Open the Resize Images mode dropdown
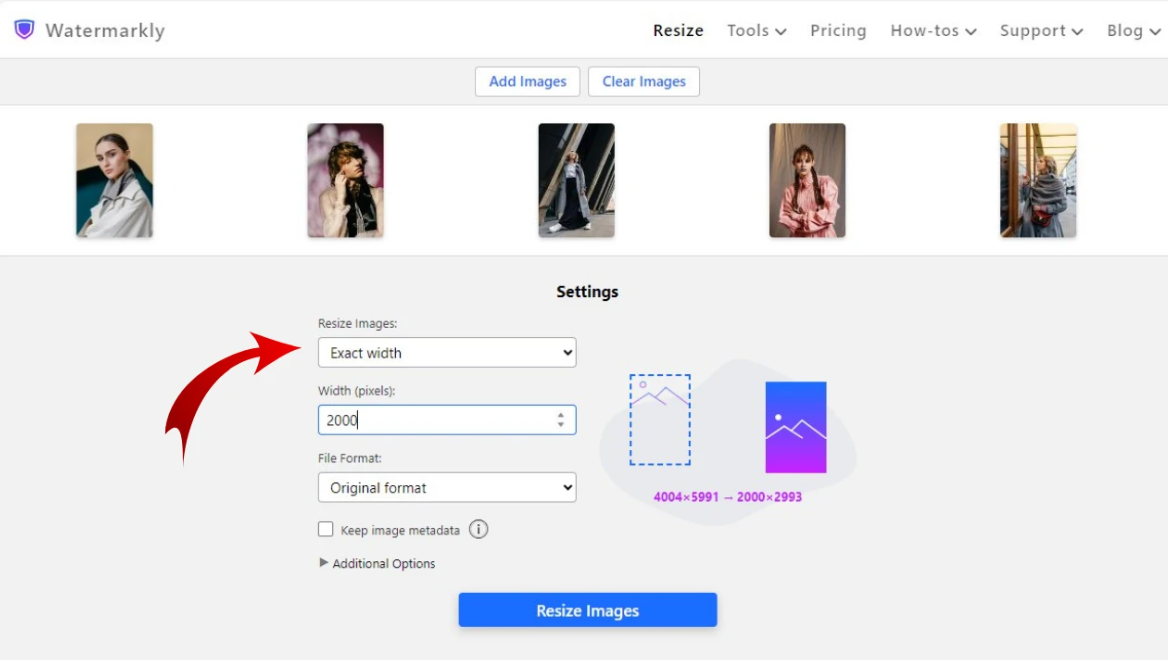 click(447, 353)
